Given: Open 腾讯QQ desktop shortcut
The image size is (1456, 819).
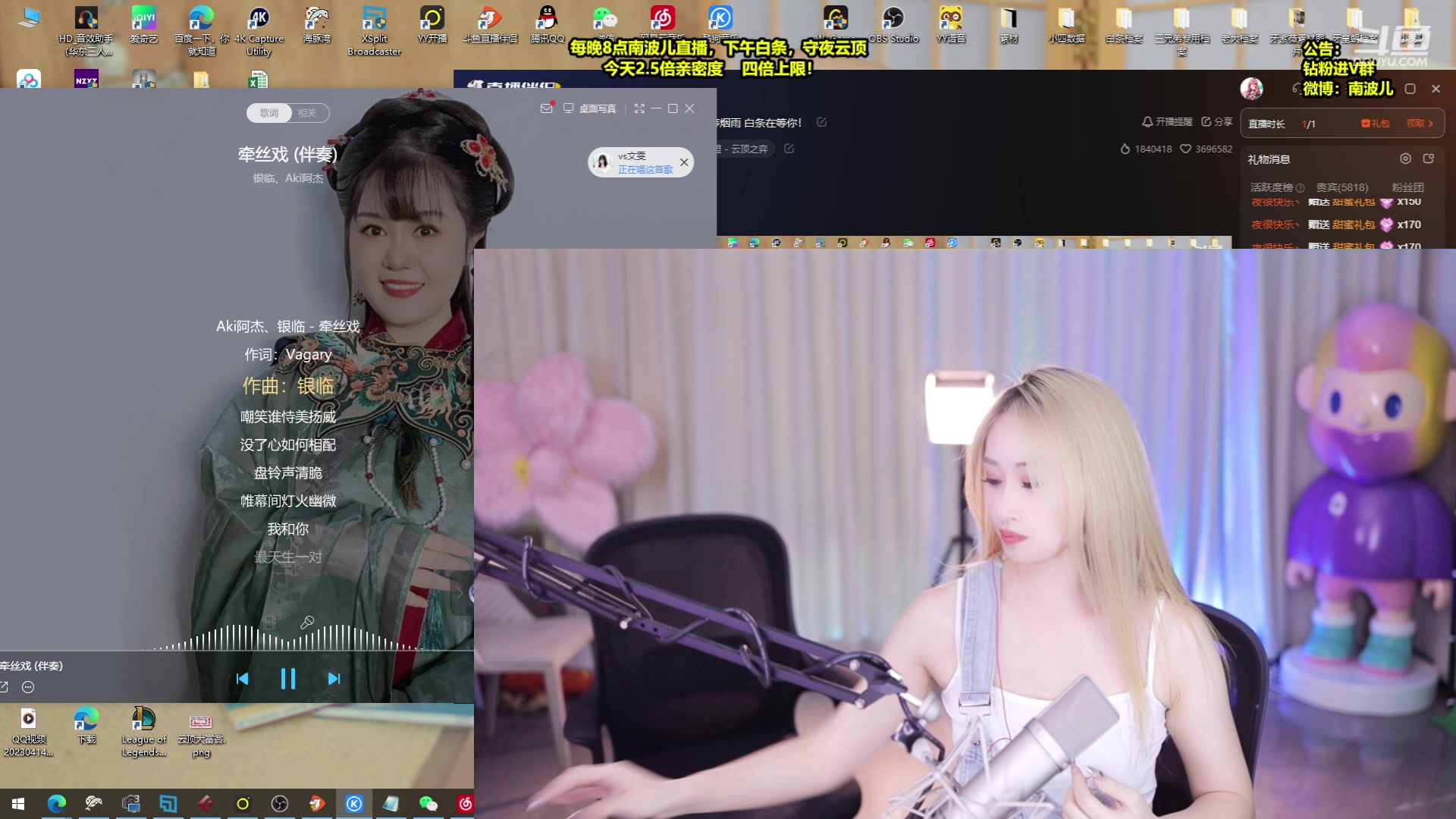Looking at the screenshot, I should tap(547, 25).
